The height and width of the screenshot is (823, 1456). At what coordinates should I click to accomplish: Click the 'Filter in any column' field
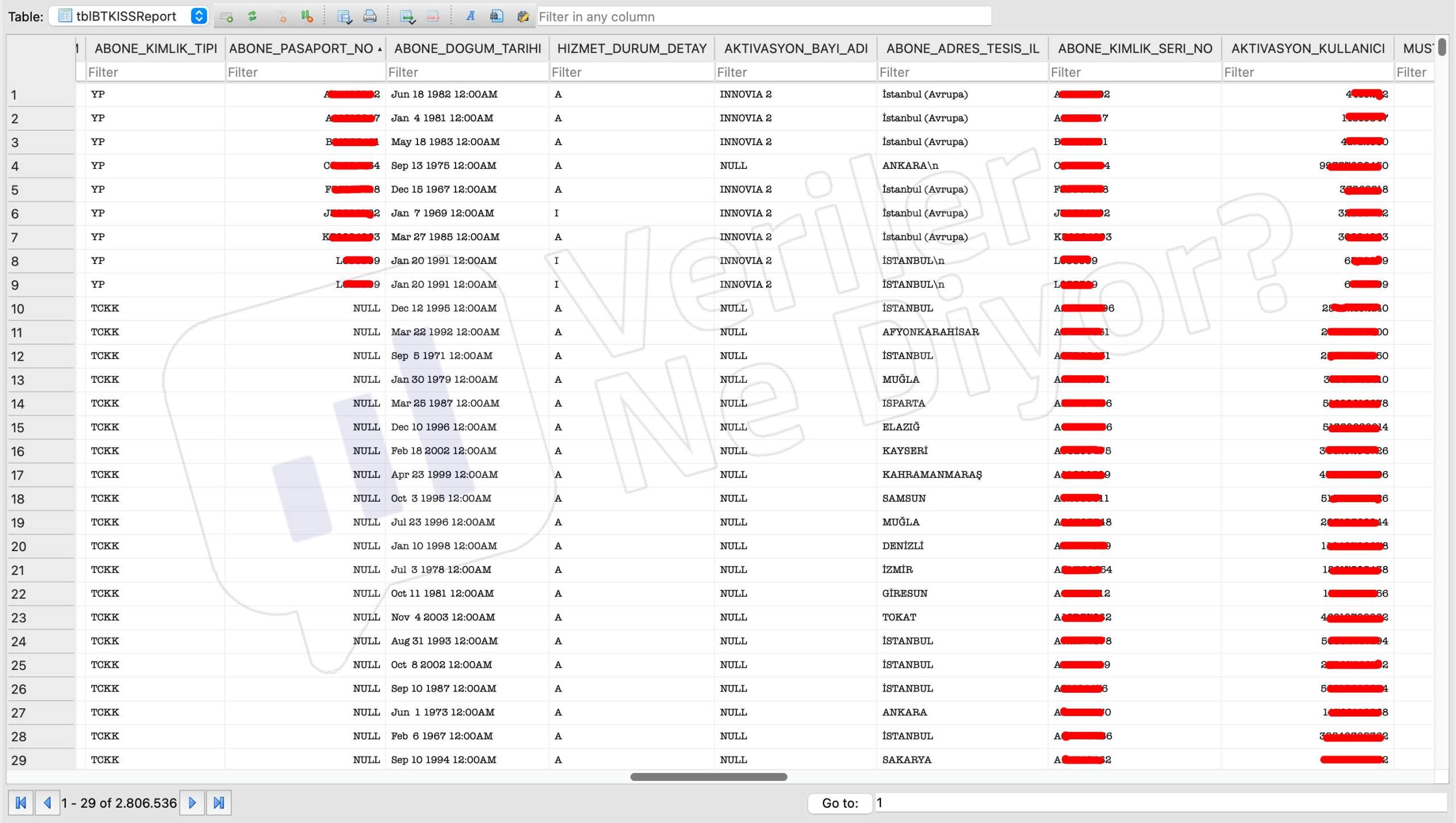pos(763,16)
